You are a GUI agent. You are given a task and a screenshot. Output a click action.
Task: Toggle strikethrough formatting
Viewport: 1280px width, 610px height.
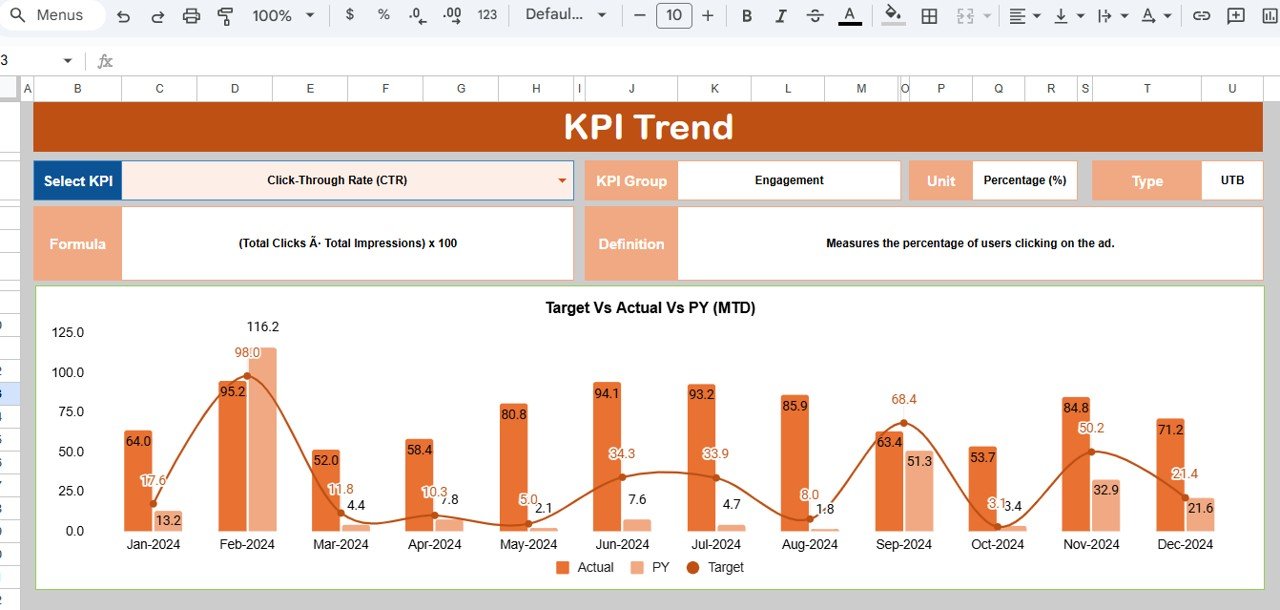pyautogui.click(x=815, y=16)
